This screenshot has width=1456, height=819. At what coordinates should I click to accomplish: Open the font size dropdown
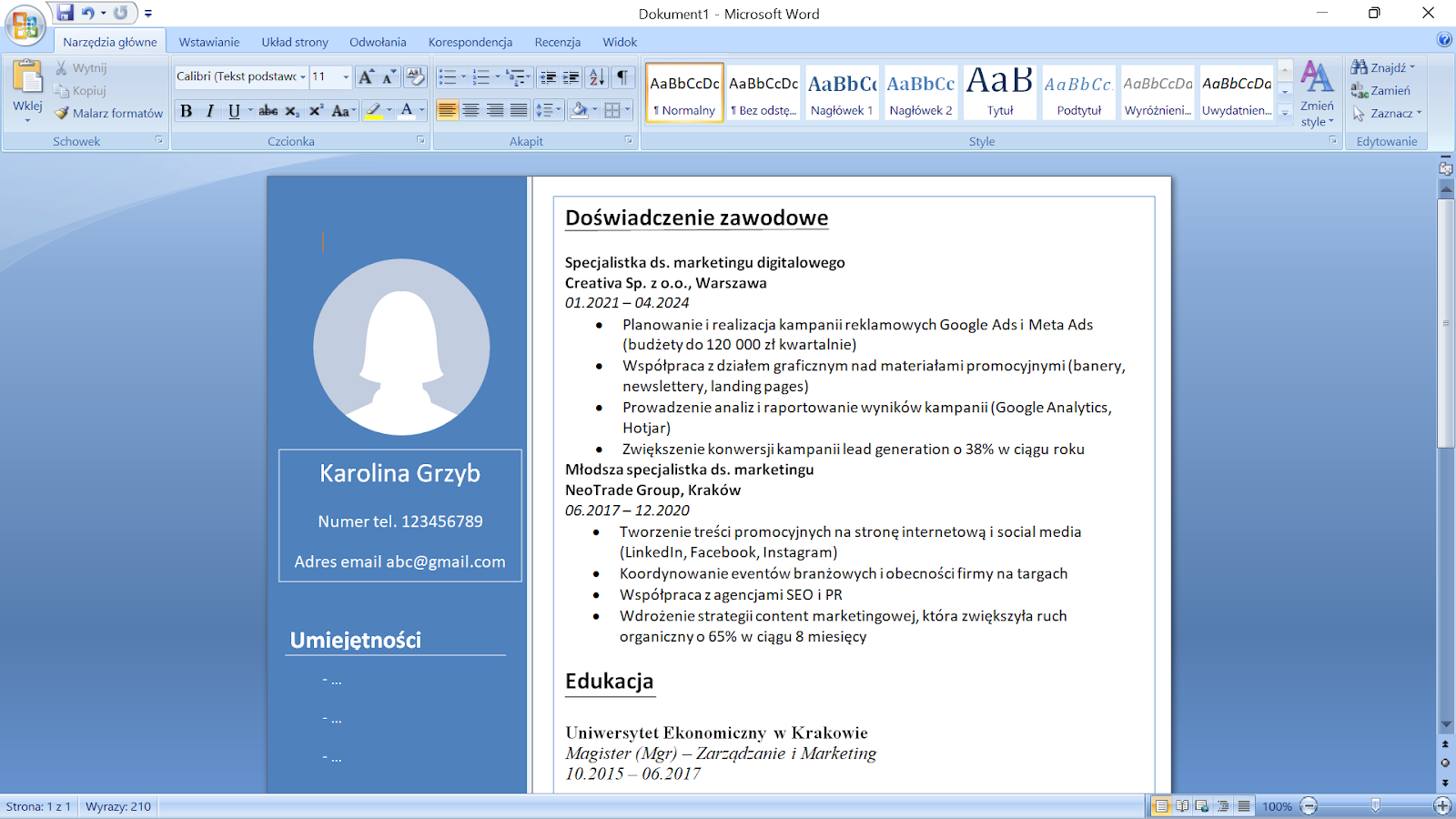[346, 77]
